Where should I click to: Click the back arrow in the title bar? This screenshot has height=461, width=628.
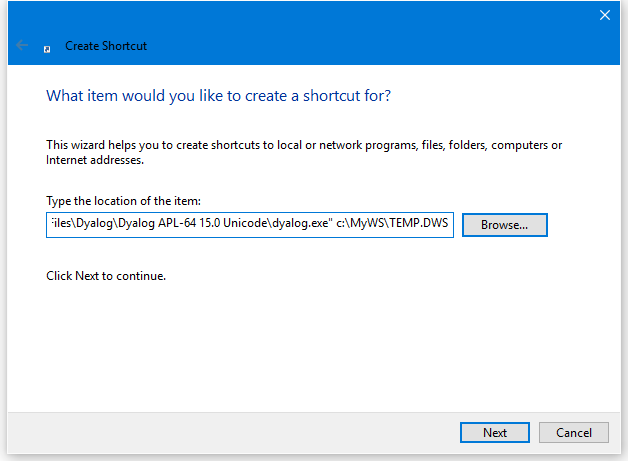(22, 45)
